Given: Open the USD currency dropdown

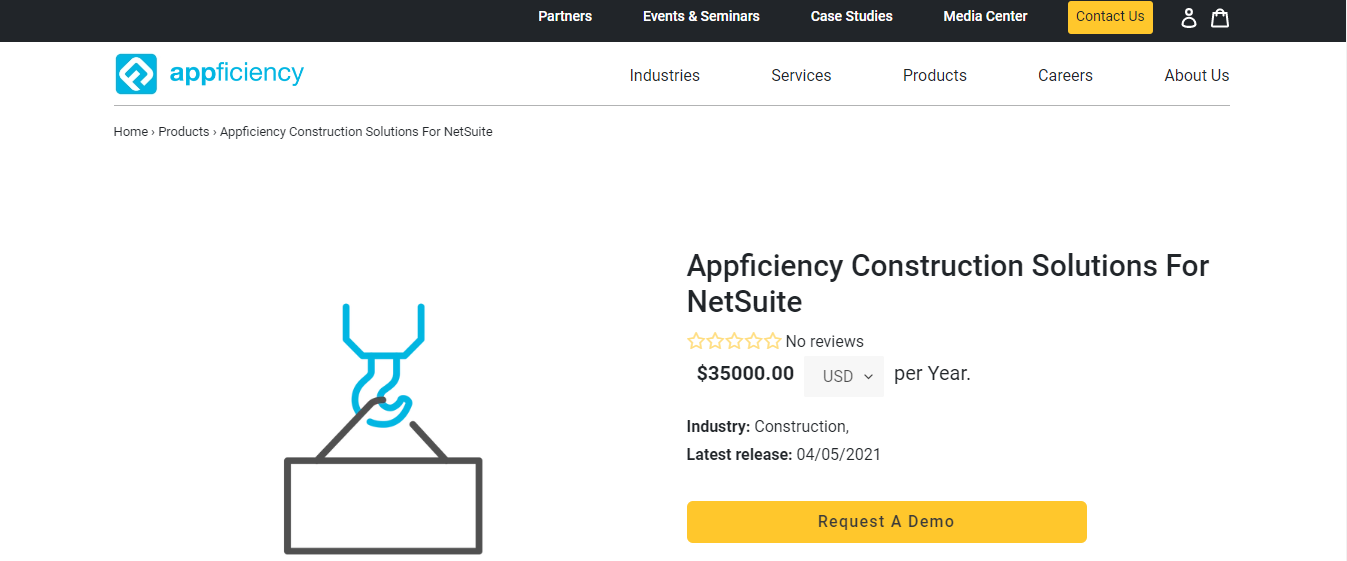Looking at the screenshot, I should tap(844, 376).
